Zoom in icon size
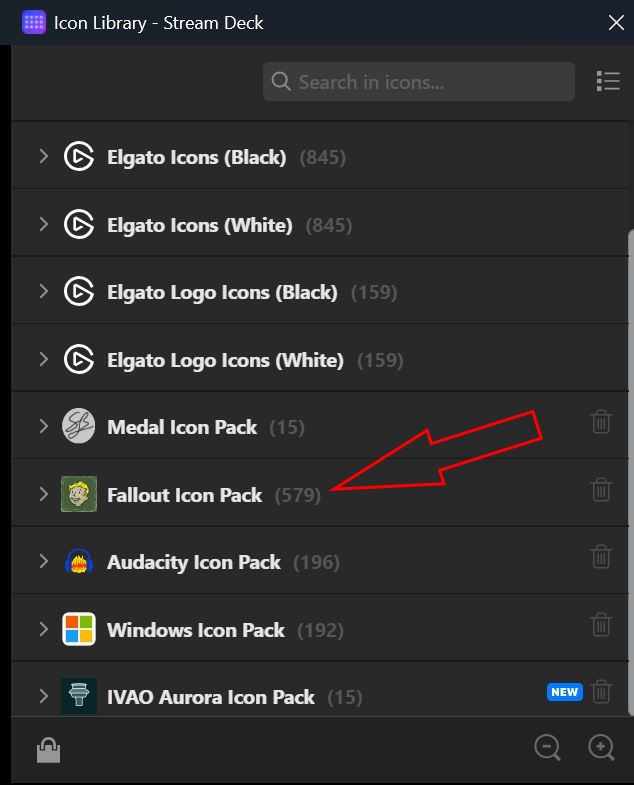Image resolution: width=634 pixels, height=785 pixels. (601, 748)
